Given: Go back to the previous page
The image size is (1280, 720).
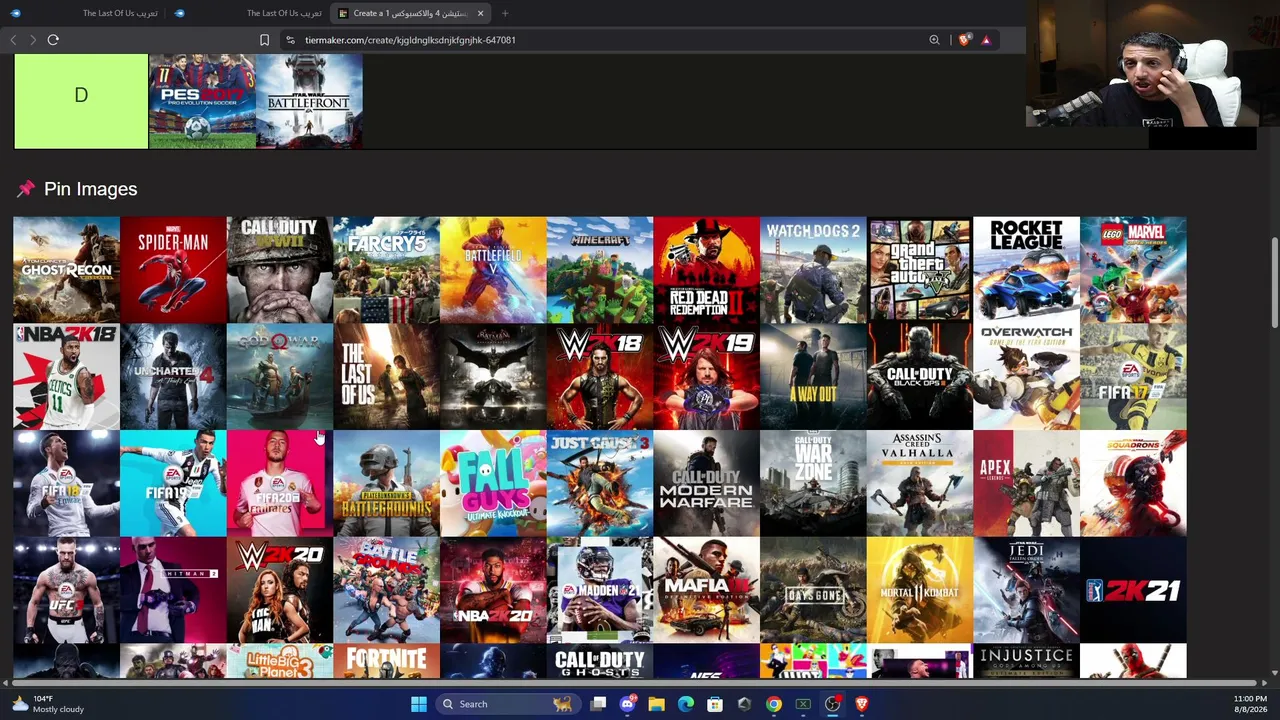Looking at the screenshot, I should click(13, 40).
